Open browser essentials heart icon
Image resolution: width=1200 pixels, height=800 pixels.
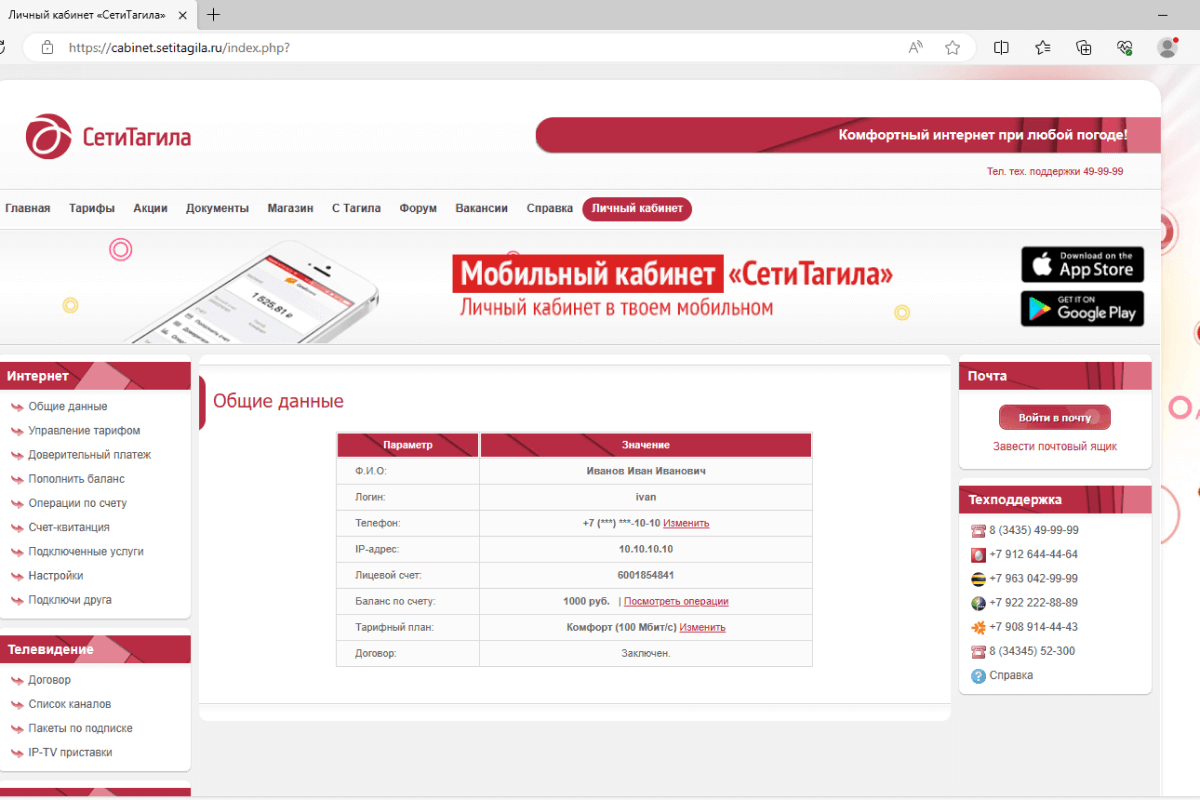tap(1125, 47)
